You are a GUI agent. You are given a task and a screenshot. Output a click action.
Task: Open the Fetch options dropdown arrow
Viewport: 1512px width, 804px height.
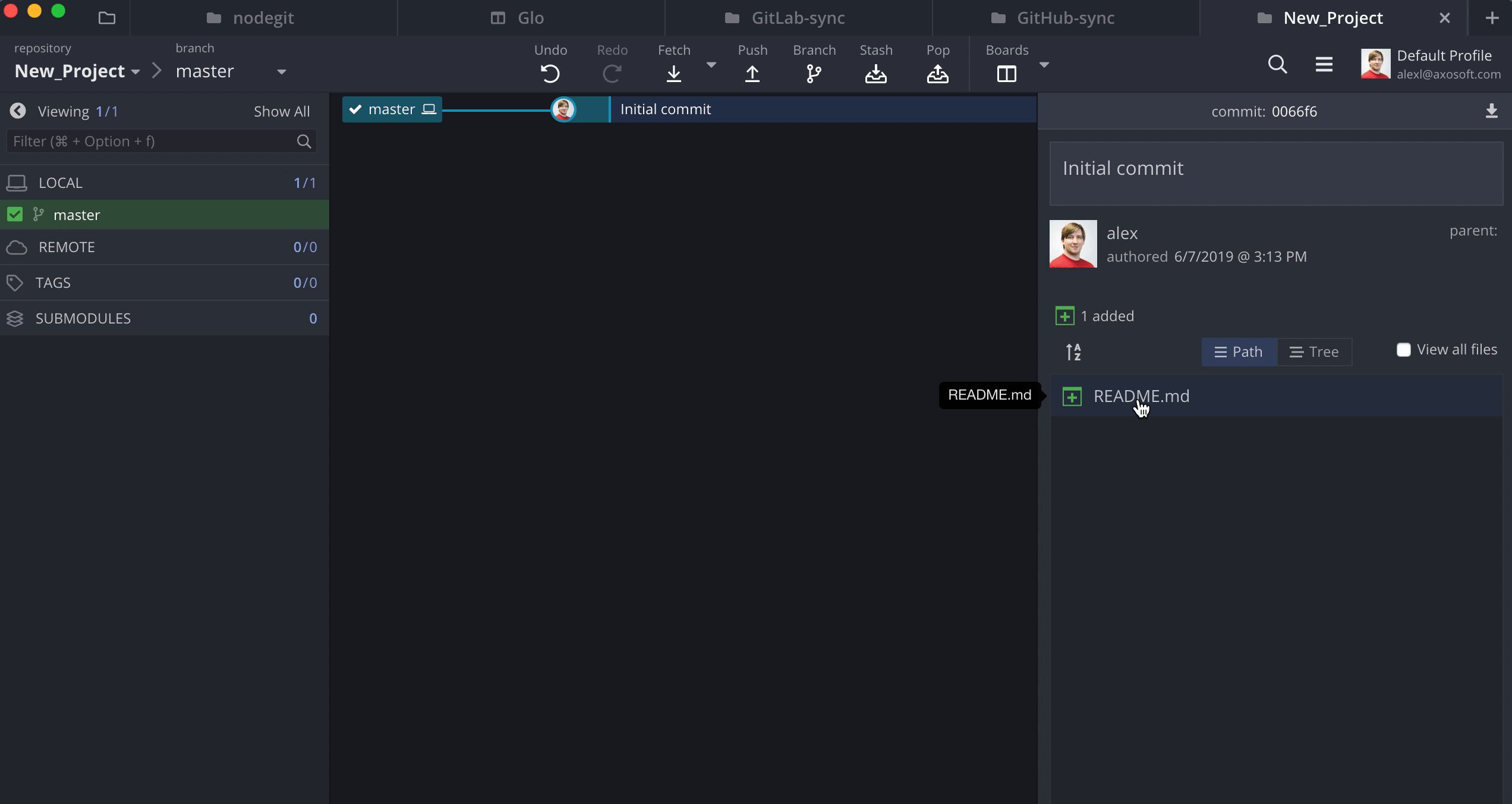(711, 64)
